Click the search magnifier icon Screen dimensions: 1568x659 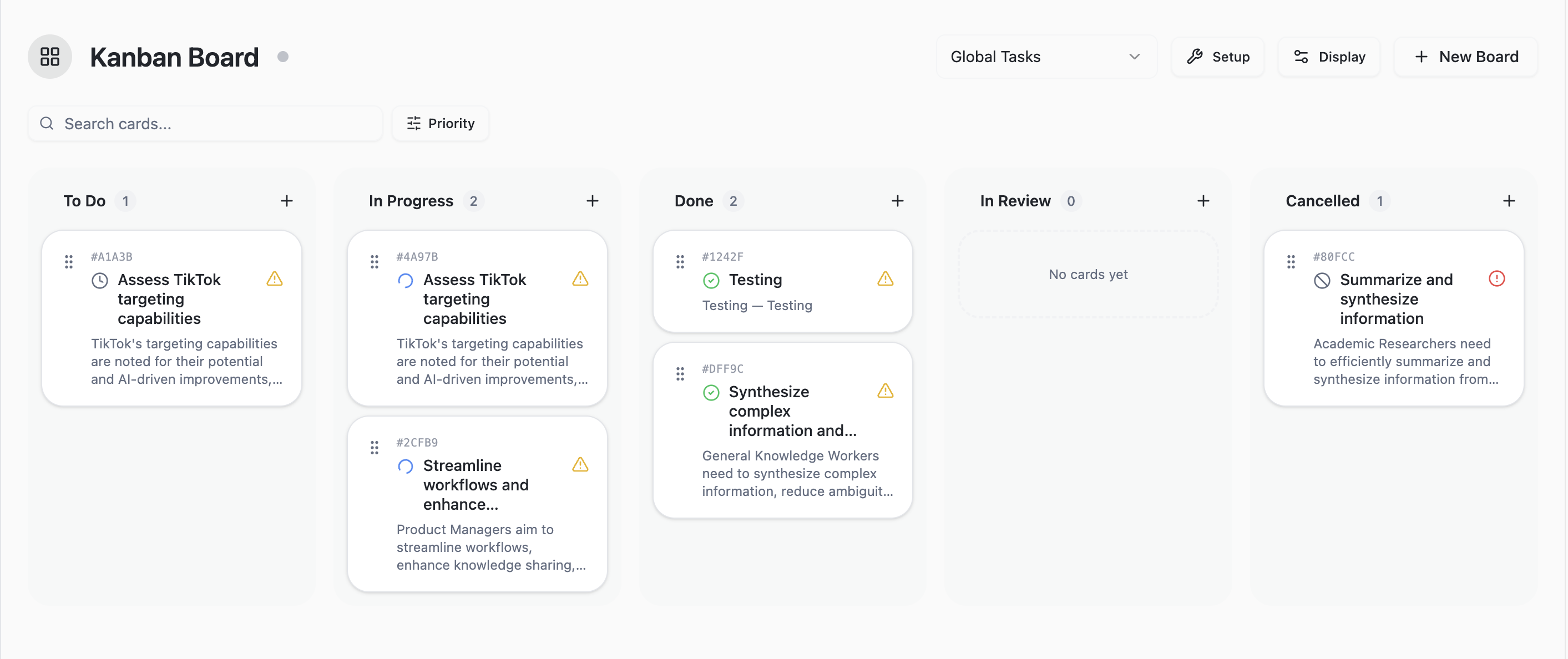click(x=47, y=124)
